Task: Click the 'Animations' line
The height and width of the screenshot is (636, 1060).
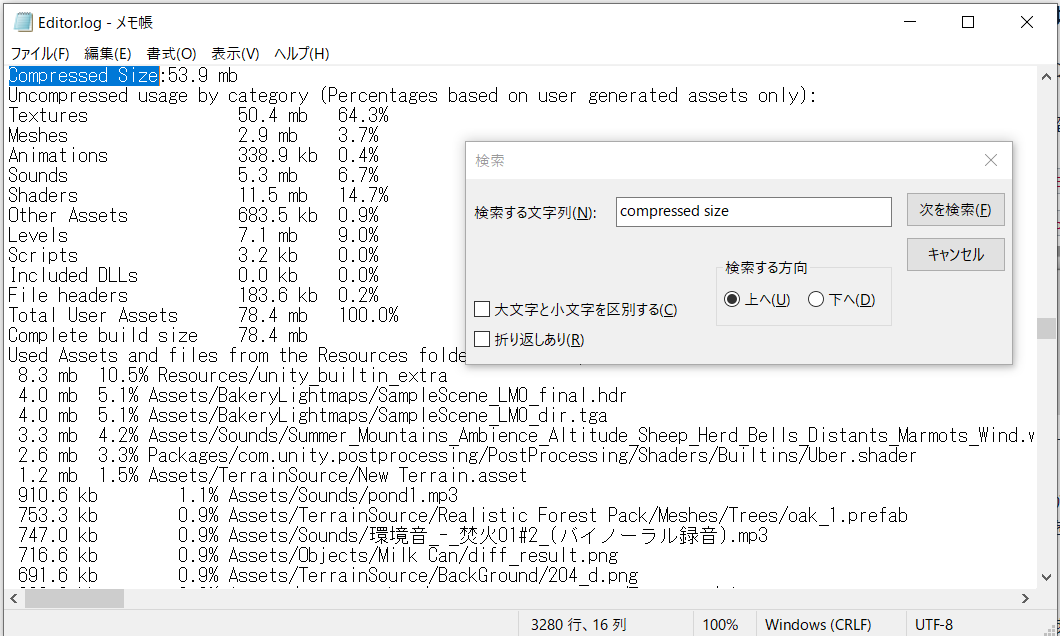Action: [193, 155]
